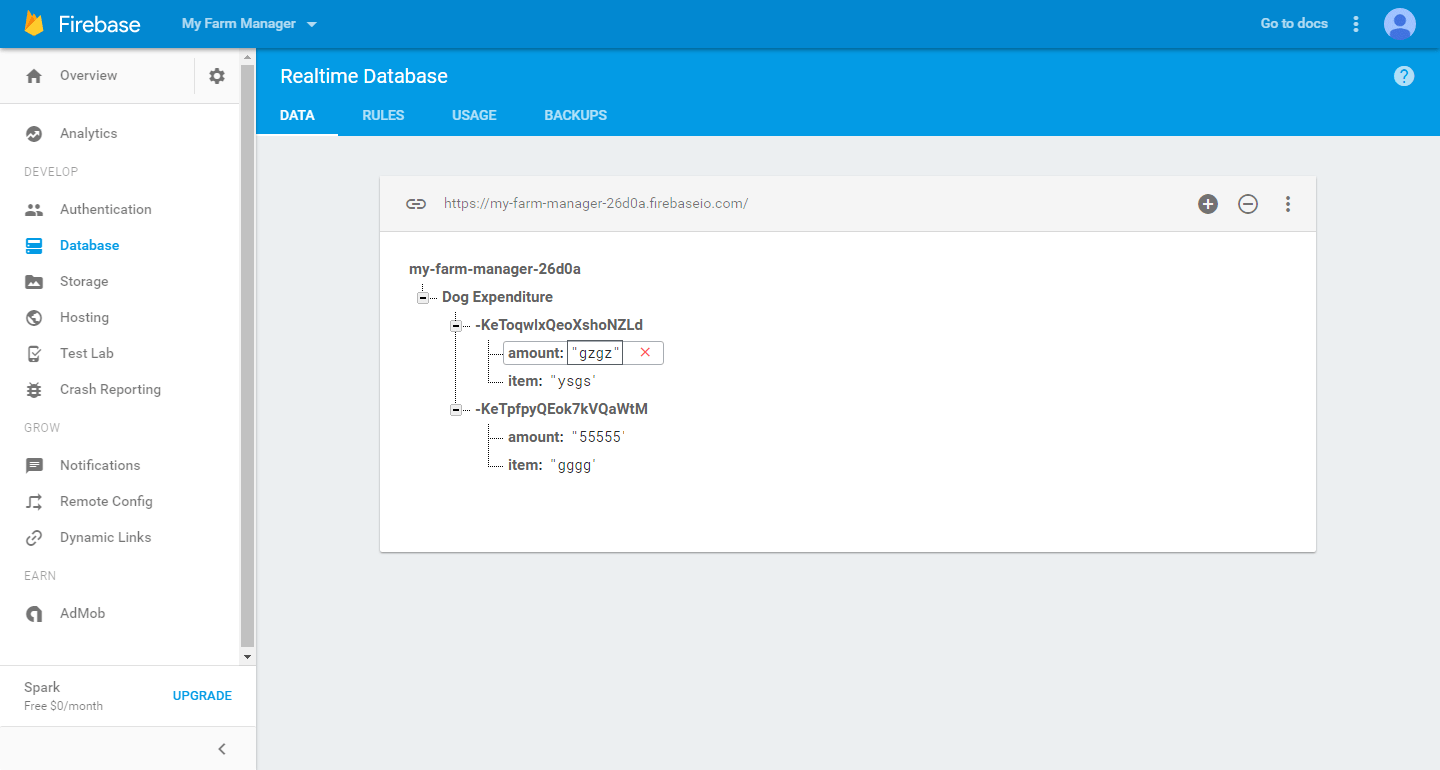Click the Test Lab icon
Viewport: 1440px width, 770px height.
34,354
